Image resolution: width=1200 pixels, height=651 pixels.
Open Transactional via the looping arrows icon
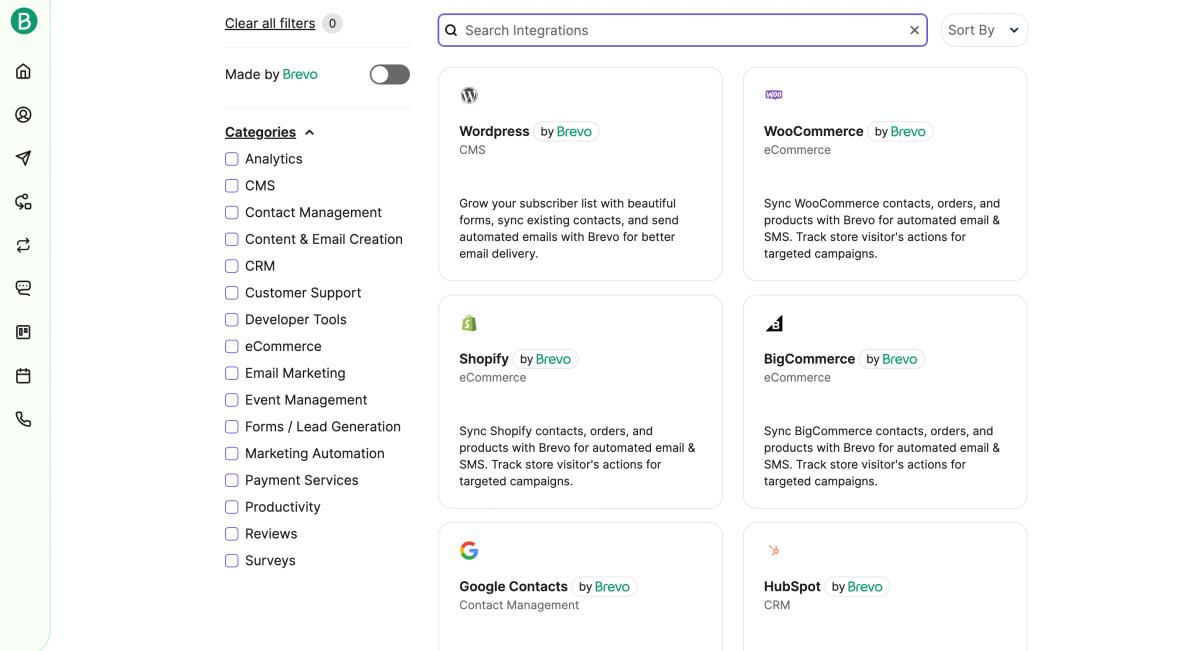24,245
